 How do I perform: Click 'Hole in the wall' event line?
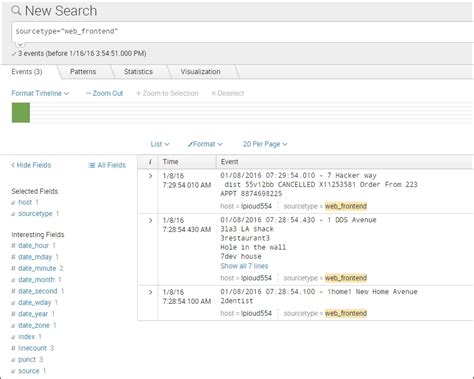[x=253, y=247]
